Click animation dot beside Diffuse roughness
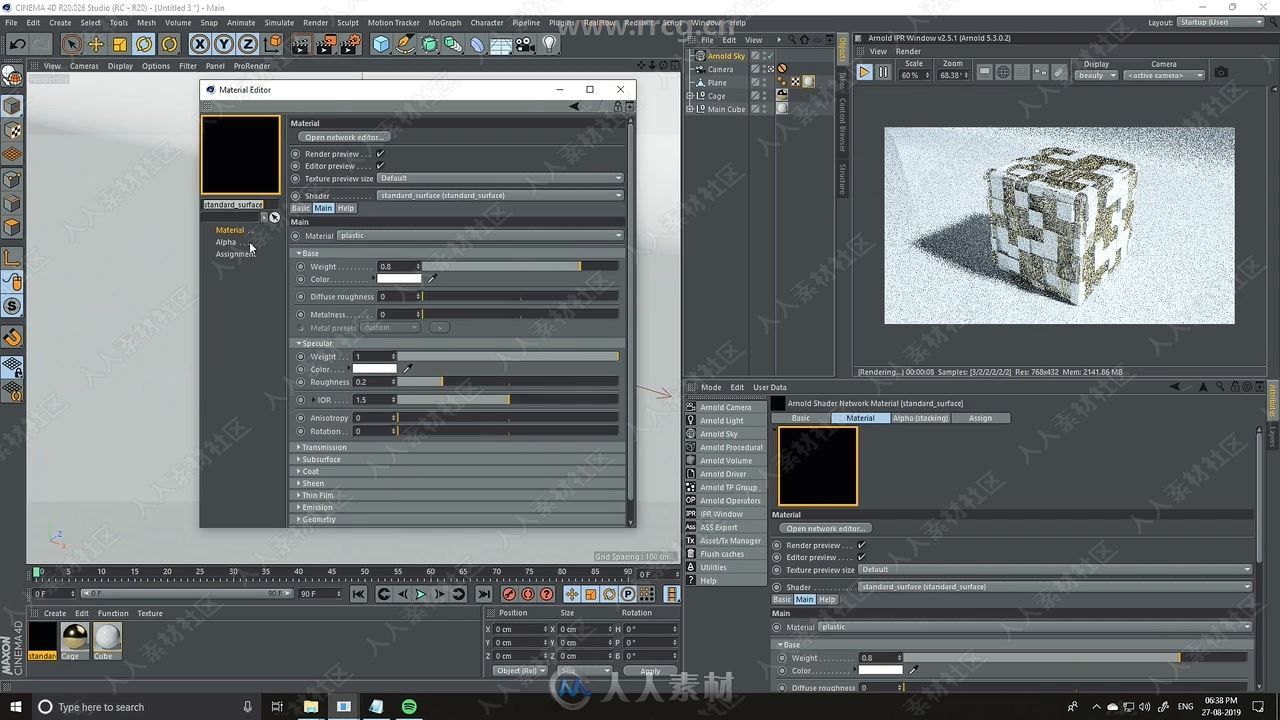This screenshot has width=1280, height=720. (x=301, y=296)
